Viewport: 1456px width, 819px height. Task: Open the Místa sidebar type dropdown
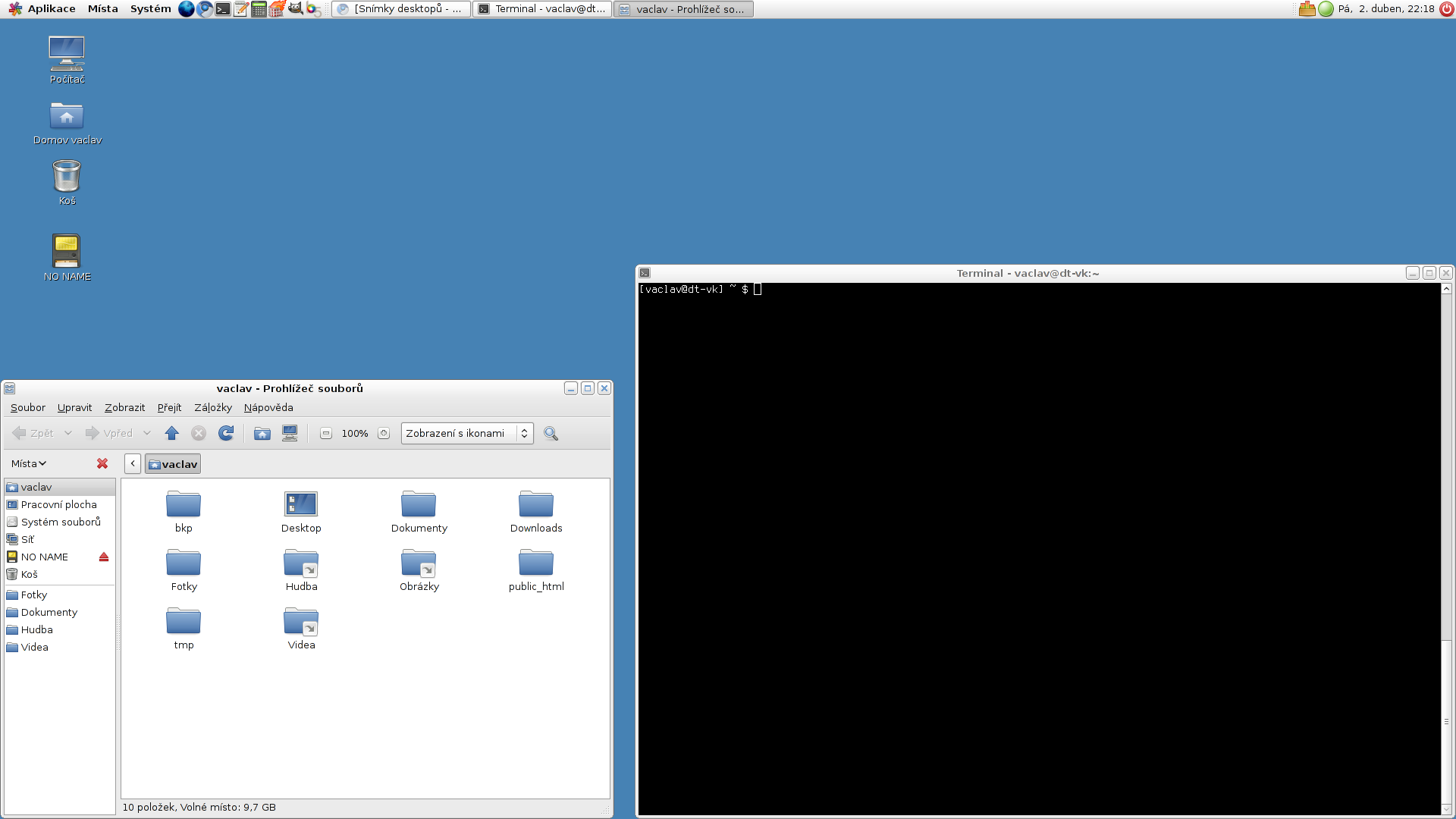click(x=29, y=463)
